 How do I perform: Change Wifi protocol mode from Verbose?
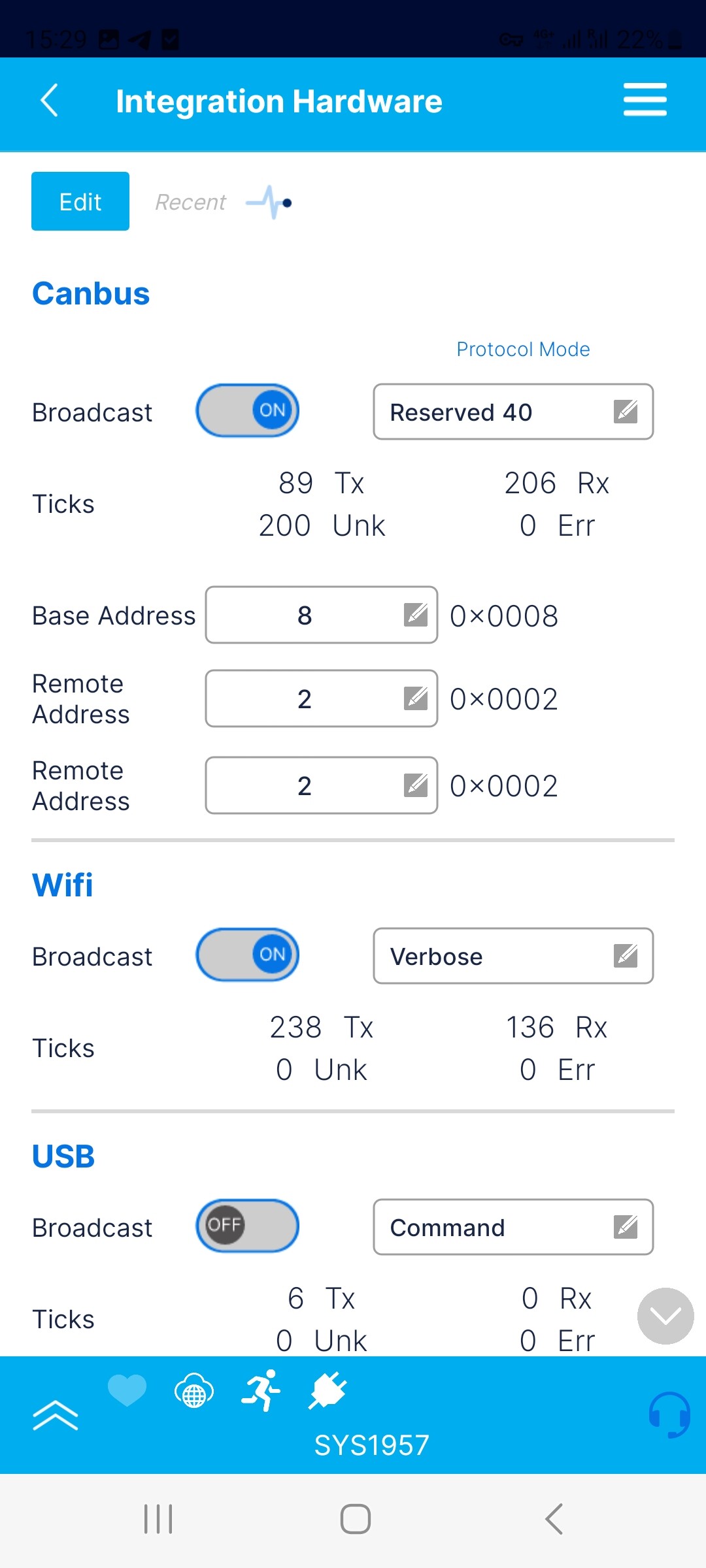click(x=513, y=956)
